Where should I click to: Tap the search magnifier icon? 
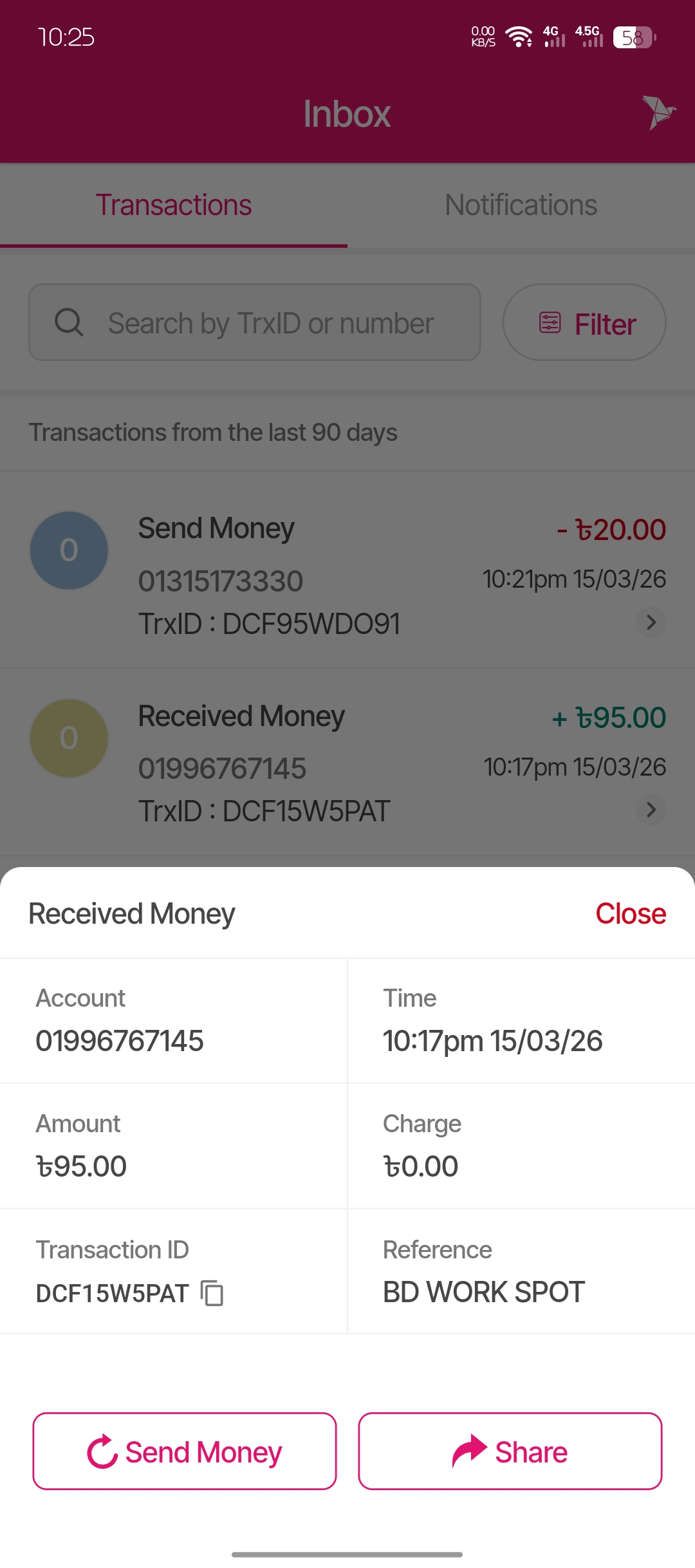click(x=69, y=322)
